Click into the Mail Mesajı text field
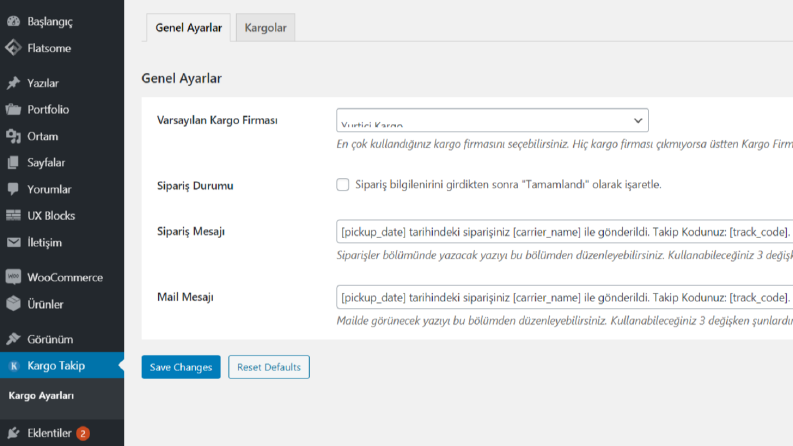 pyautogui.click(x=564, y=297)
